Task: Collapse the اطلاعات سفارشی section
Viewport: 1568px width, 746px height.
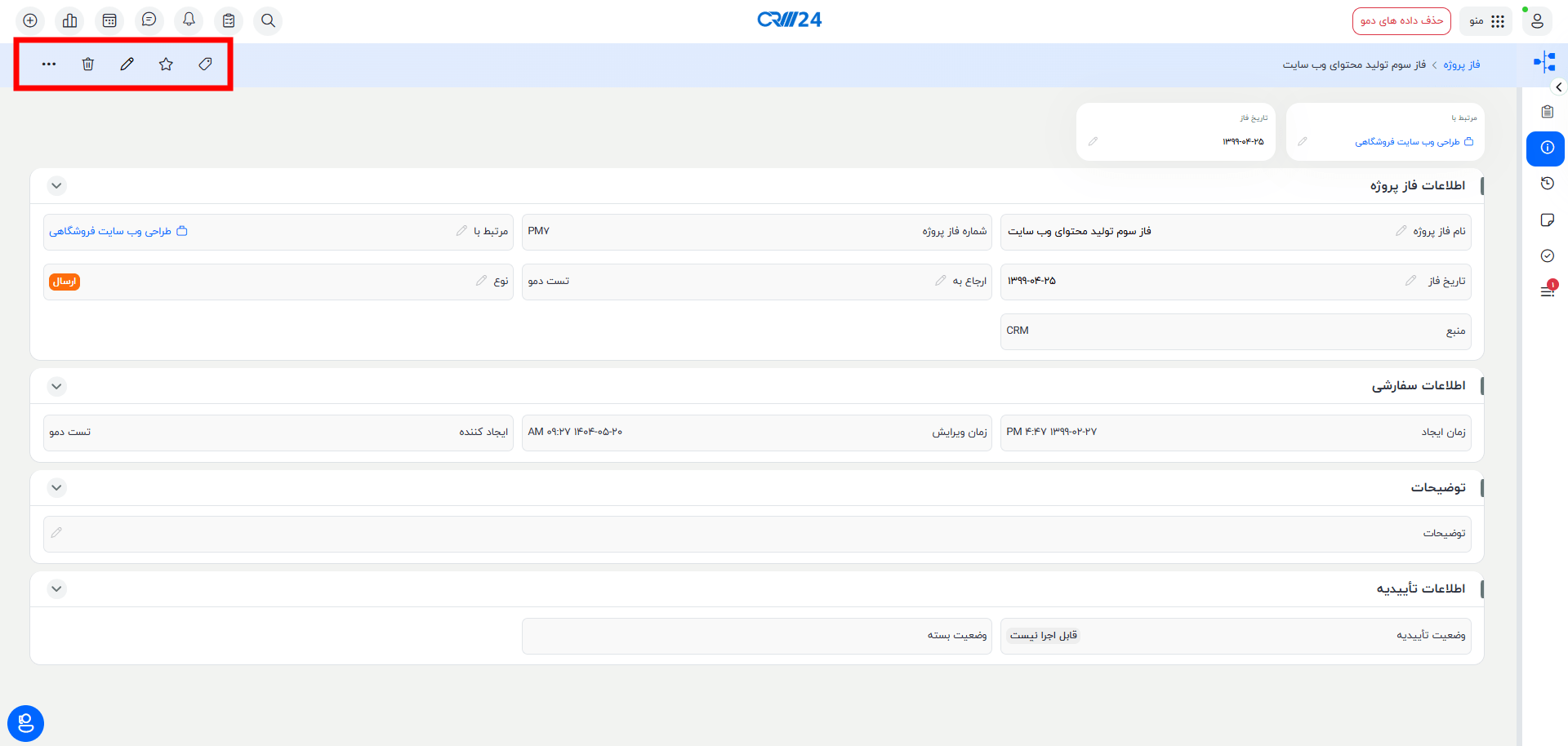Action: pyautogui.click(x=56, y=386)
